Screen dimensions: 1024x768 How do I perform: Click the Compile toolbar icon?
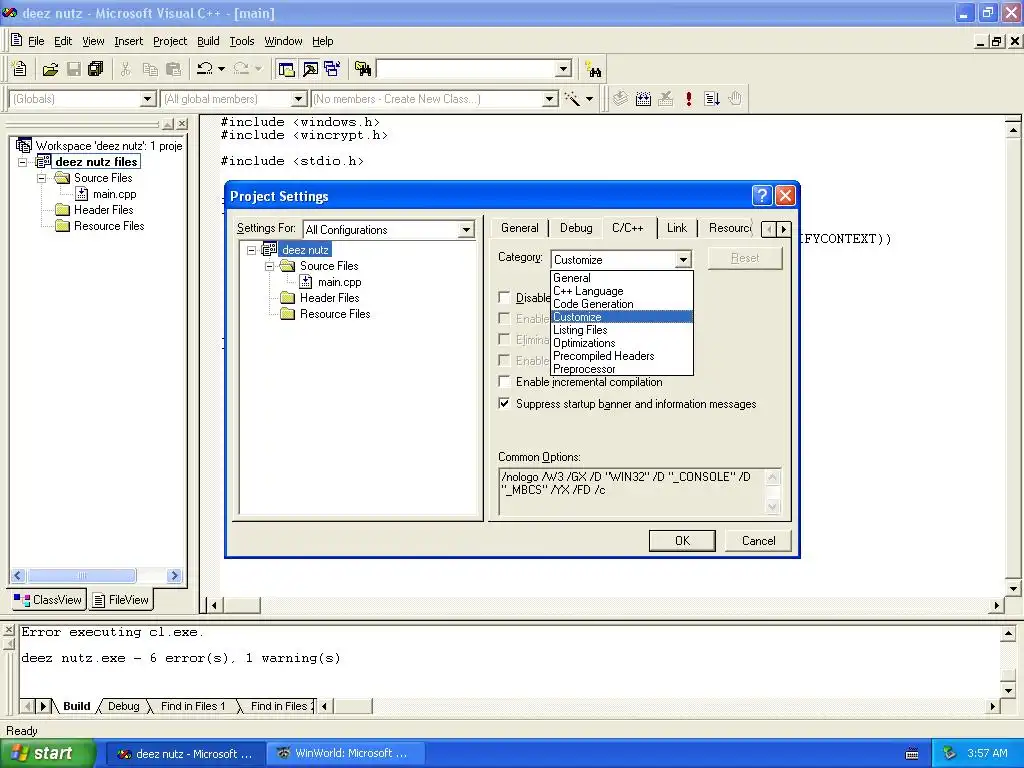620,99
